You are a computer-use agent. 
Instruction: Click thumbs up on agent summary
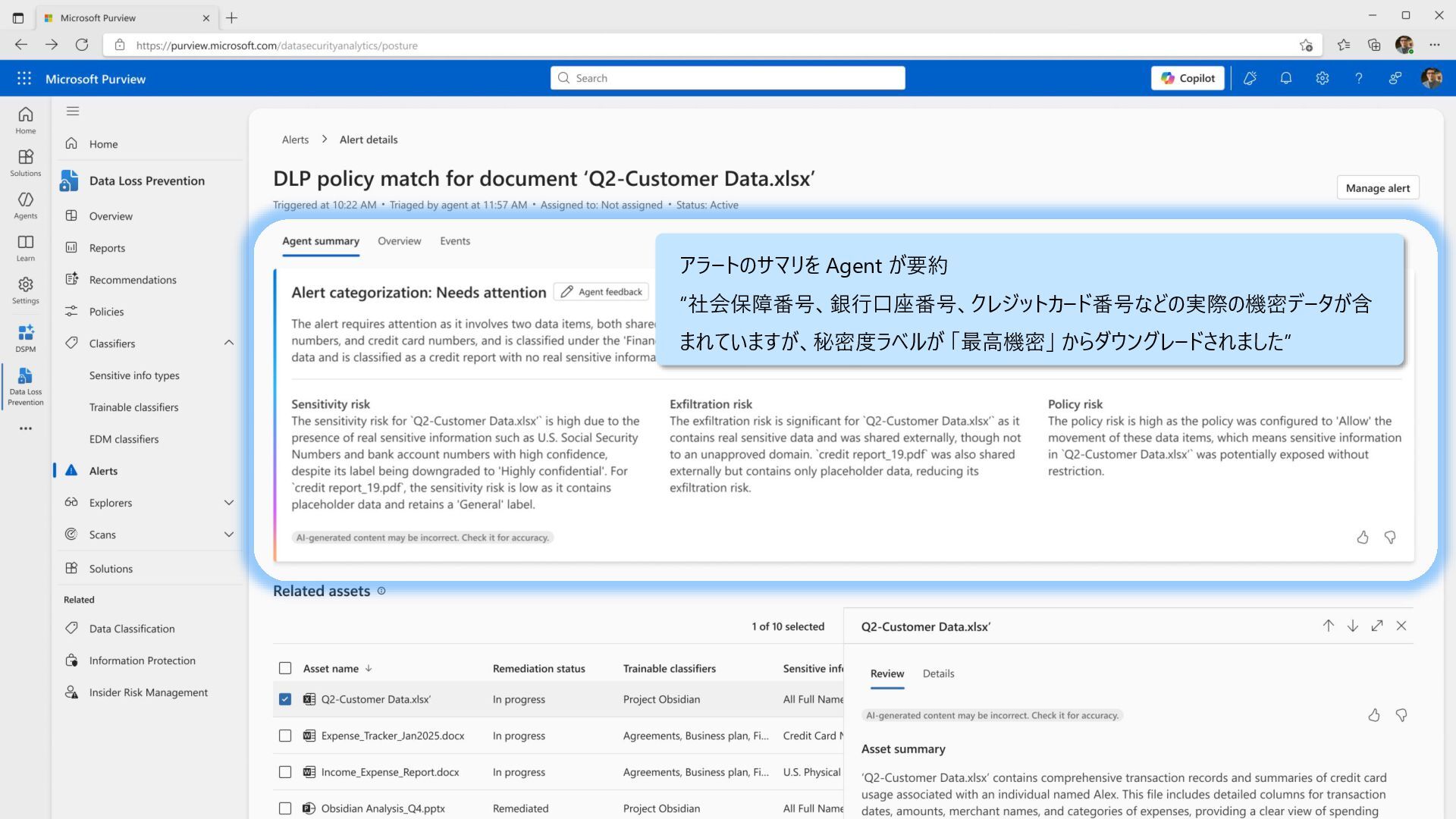point(1362,538)
